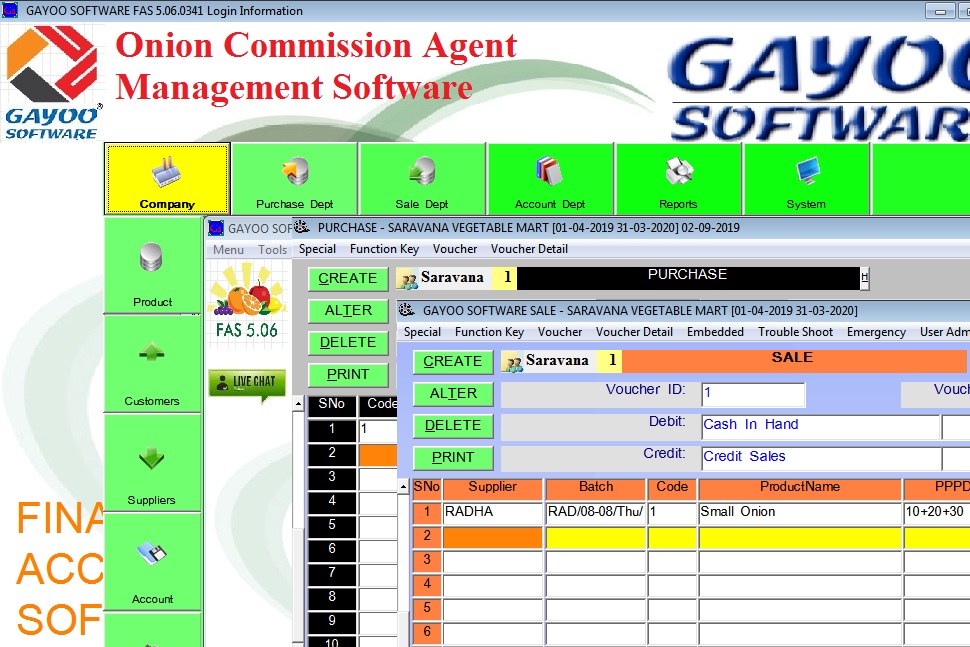Screen dimensions: 970x647
Task: Select row number 5 in Purchase grid
Action: pos(332,525)
